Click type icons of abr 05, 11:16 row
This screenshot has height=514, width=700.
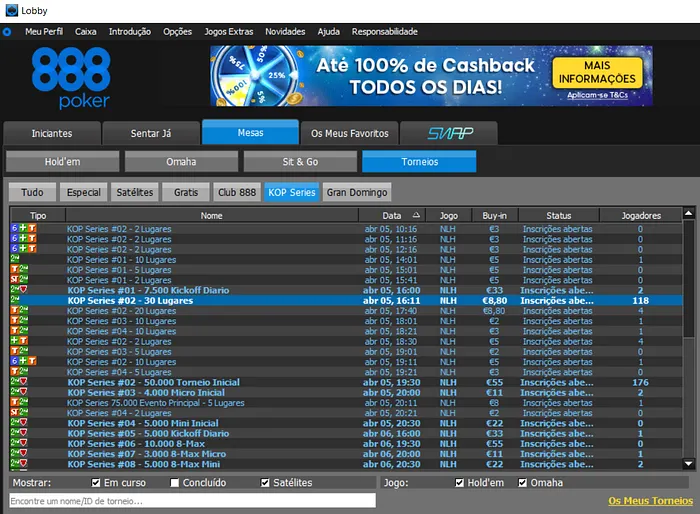pos(24,238)
